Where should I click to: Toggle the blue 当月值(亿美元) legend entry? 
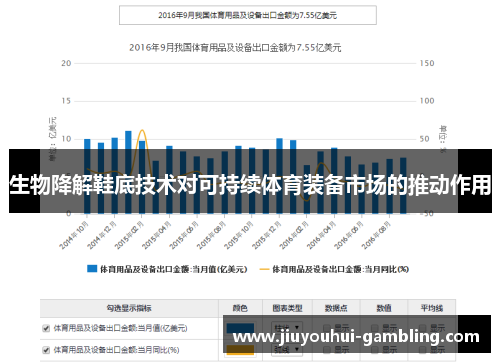point(167,269)
